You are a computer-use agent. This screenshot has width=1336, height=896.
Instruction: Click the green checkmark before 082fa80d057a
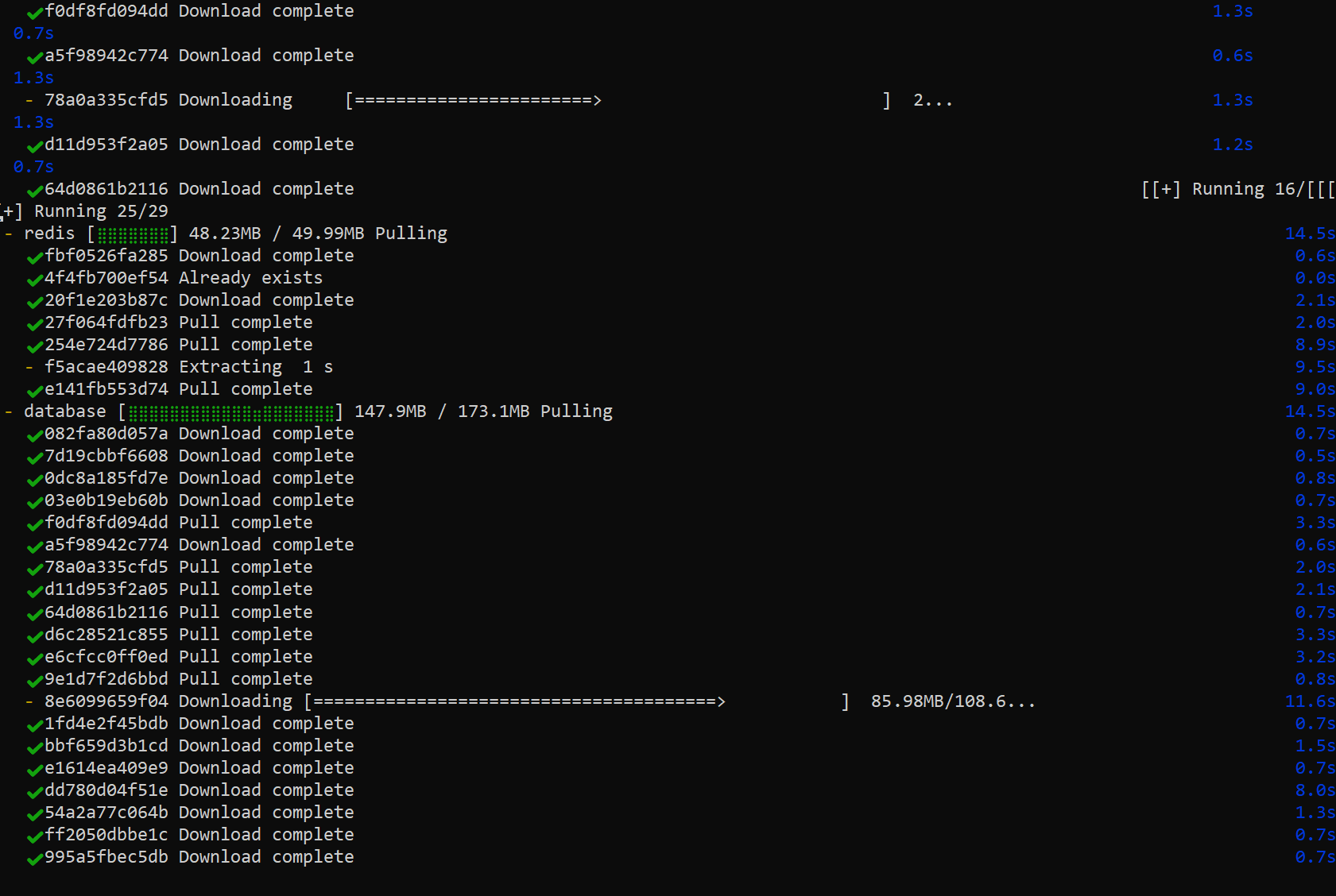[x=34, y=435]
